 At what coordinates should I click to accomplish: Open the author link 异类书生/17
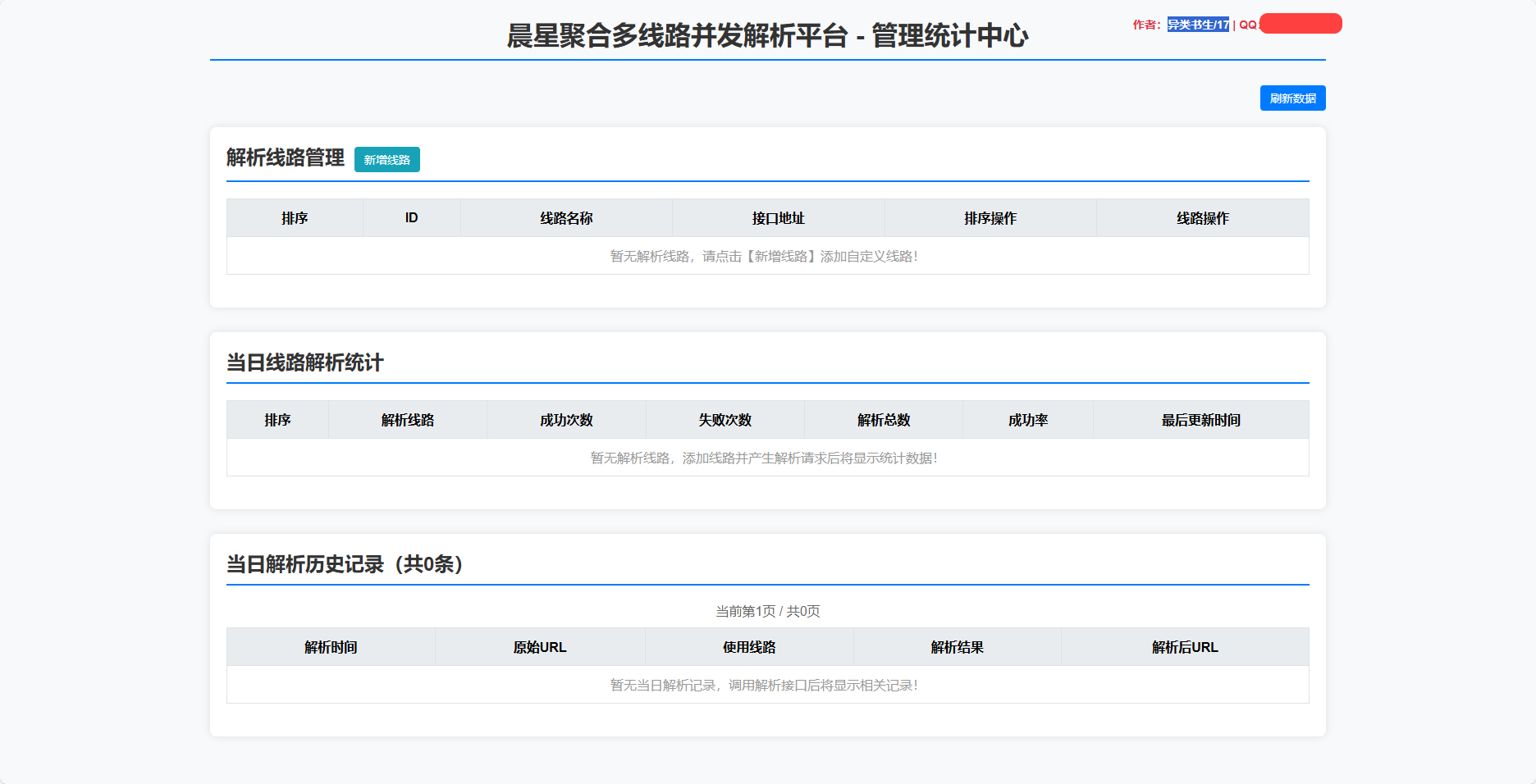point(1197,25)
